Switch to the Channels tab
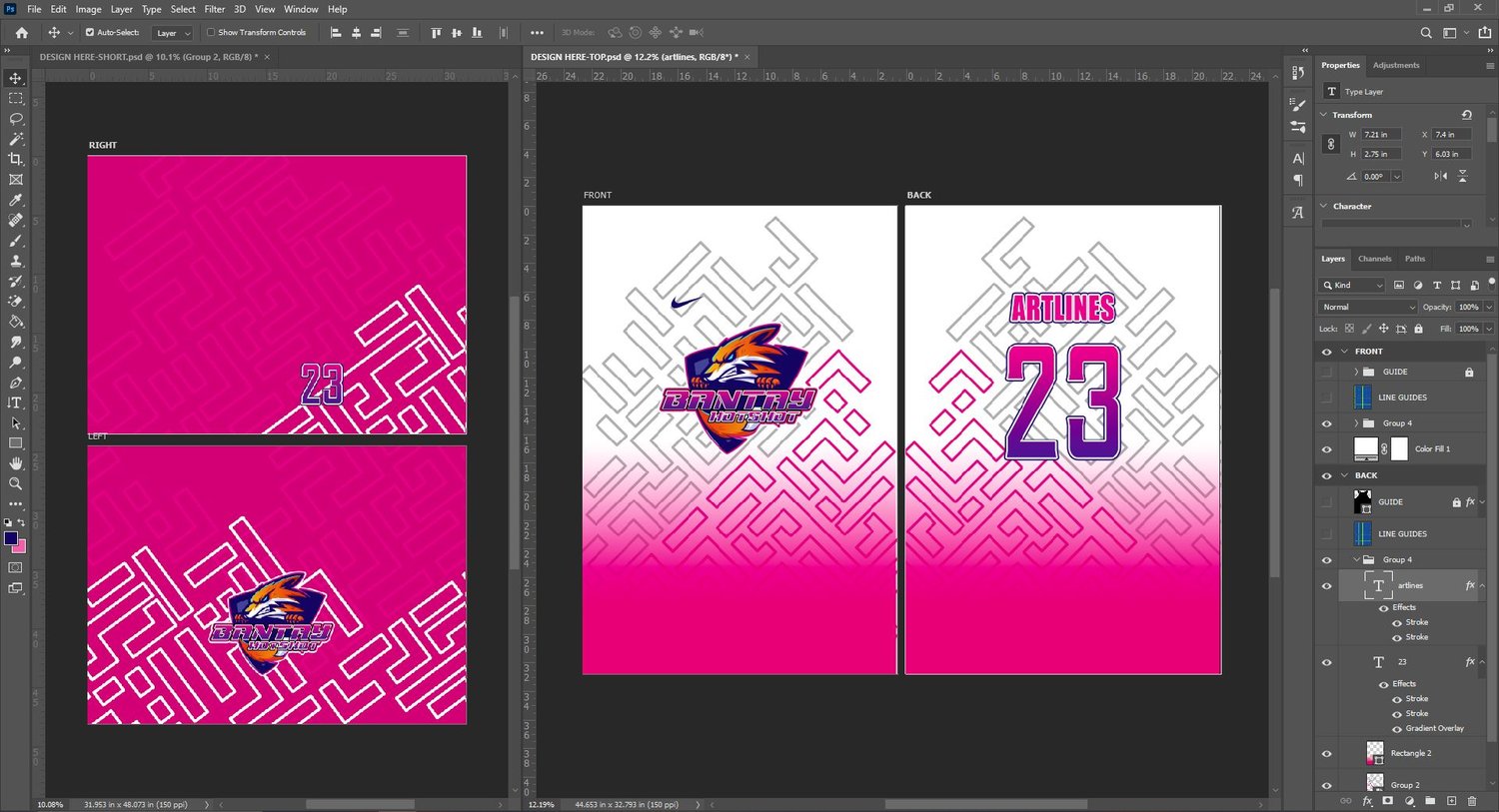The width and height of the screenshot is (1499, 812). [1374, 259]
